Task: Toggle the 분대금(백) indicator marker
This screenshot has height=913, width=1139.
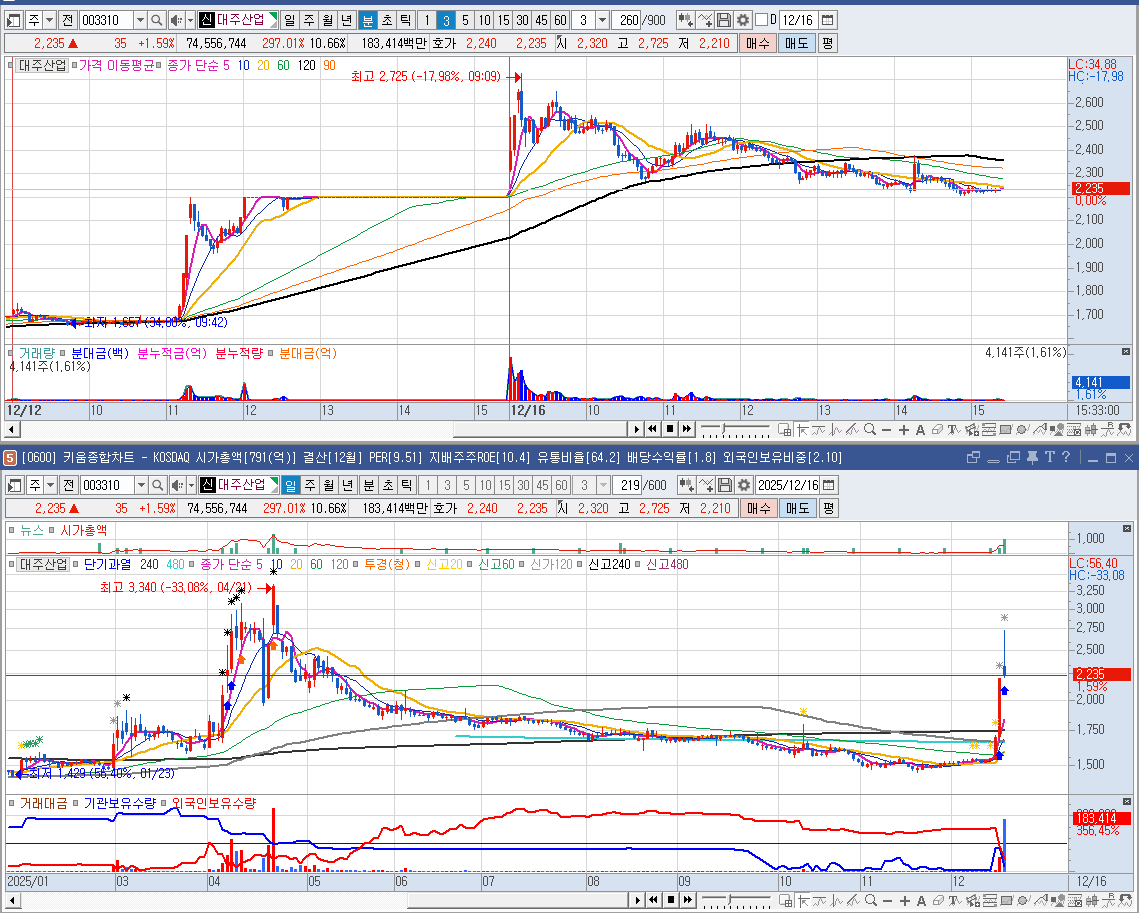Action: pos(63,353)
